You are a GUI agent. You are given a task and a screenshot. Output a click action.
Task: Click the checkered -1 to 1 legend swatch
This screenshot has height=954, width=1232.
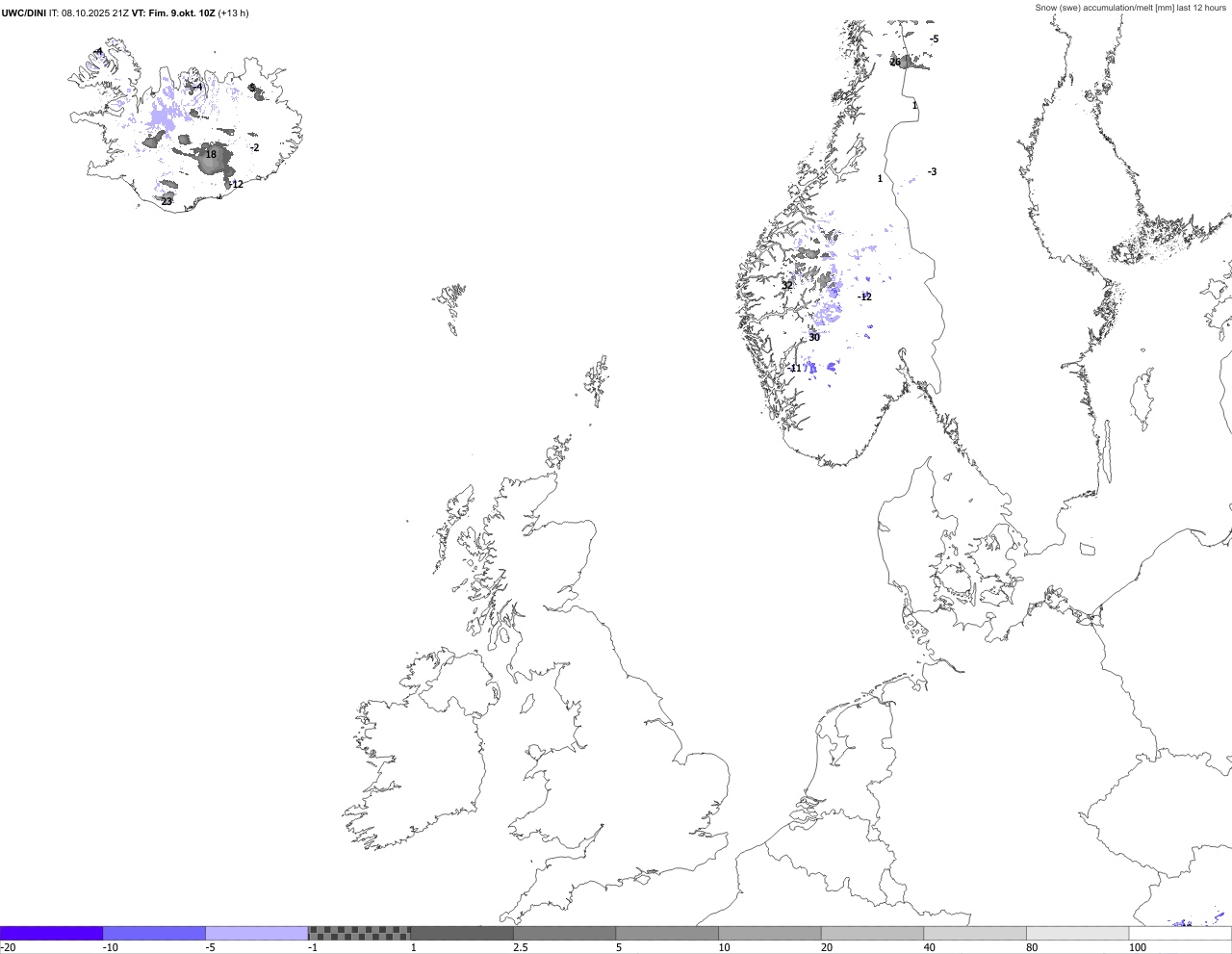[359, 933]
